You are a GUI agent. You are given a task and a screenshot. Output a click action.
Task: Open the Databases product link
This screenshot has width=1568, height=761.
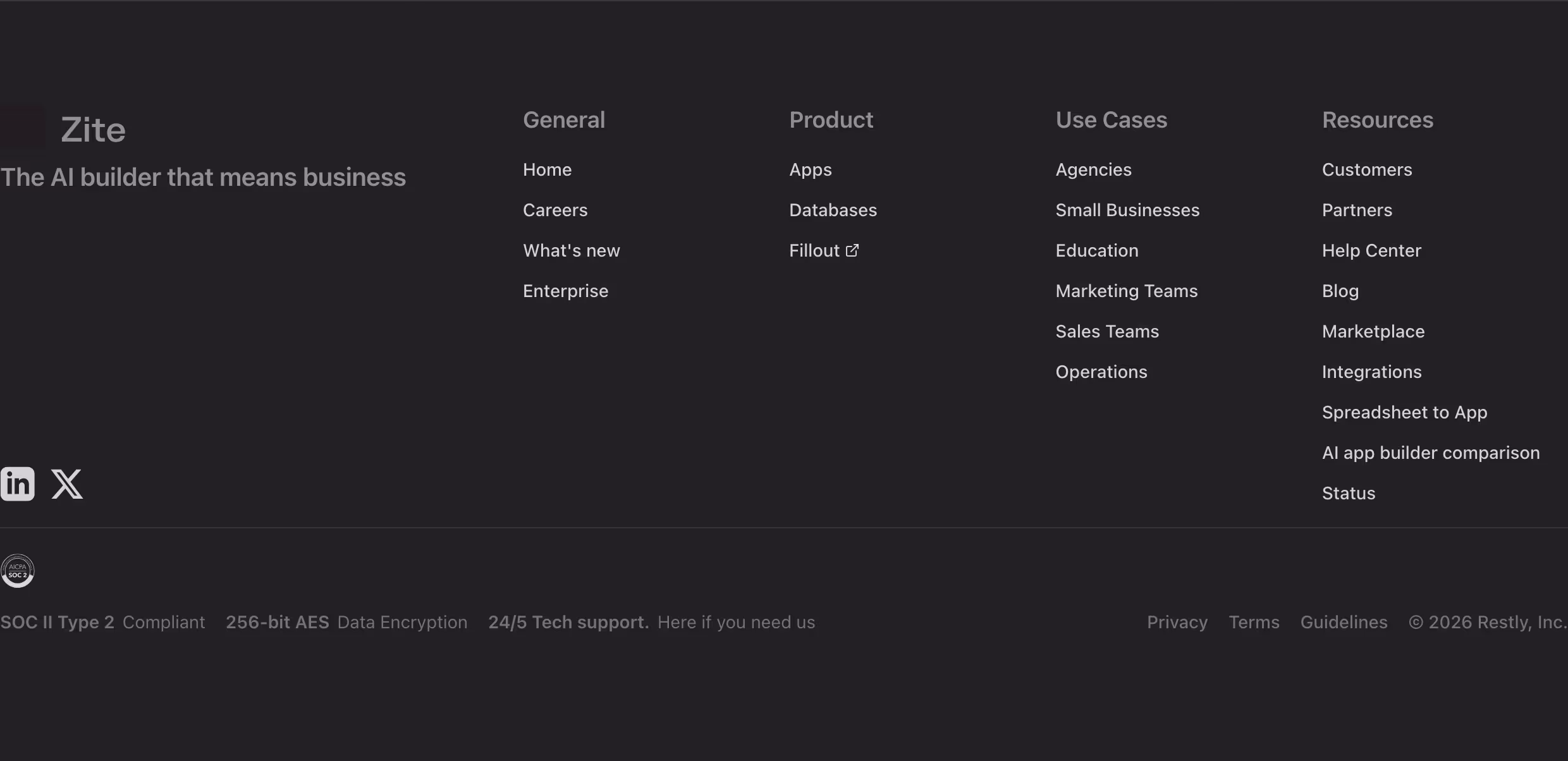click(833, 210)
